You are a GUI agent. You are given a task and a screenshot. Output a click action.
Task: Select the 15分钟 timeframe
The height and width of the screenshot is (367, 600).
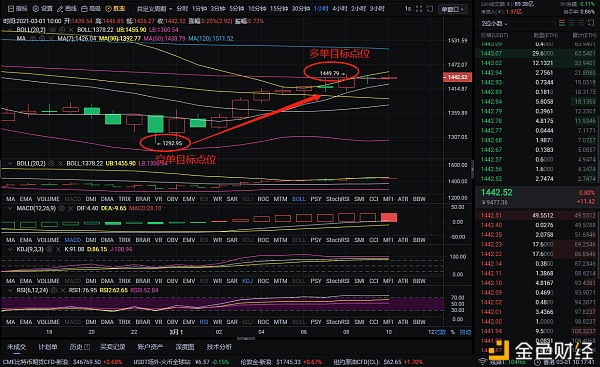pyautogui.click(x=279, y=8)
